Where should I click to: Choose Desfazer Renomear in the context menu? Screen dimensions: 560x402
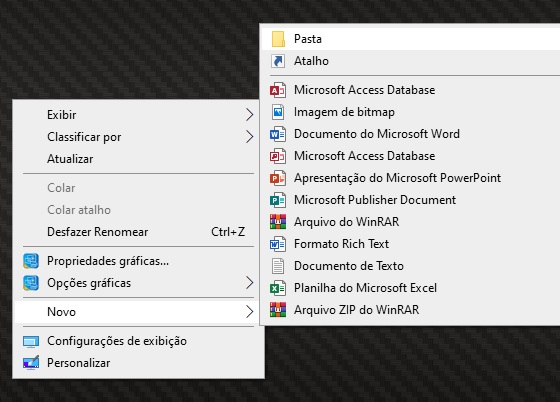[139, 232]
